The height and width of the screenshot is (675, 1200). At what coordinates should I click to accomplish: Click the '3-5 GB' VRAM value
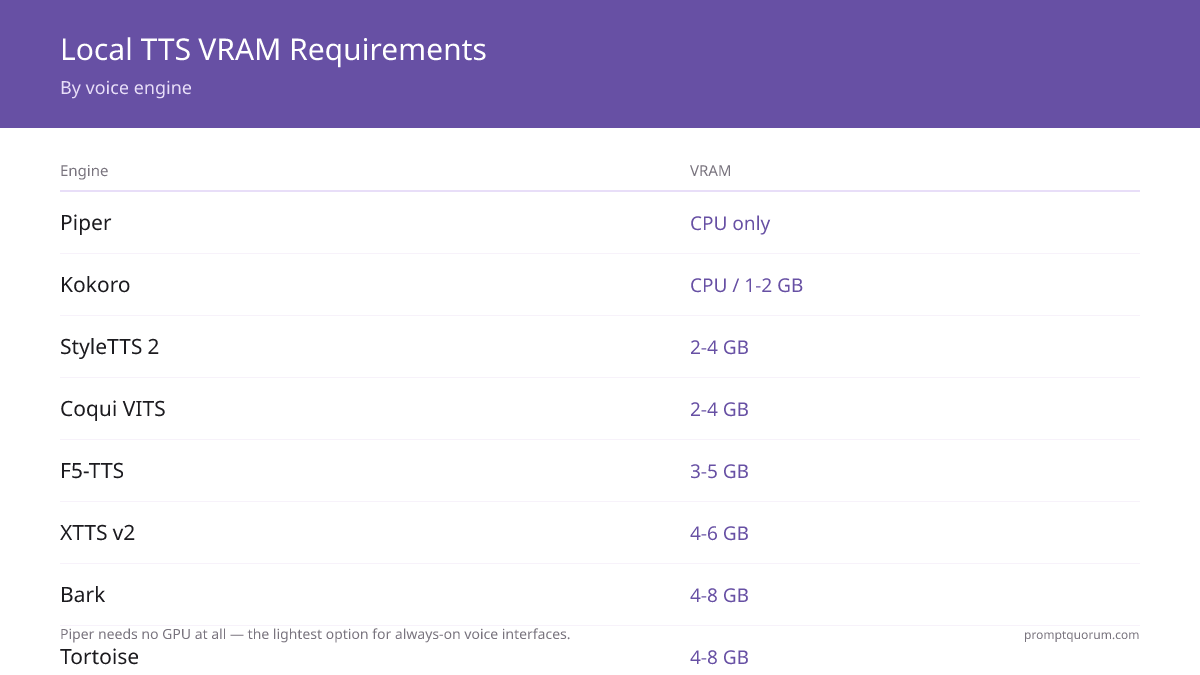pos(719,471)
